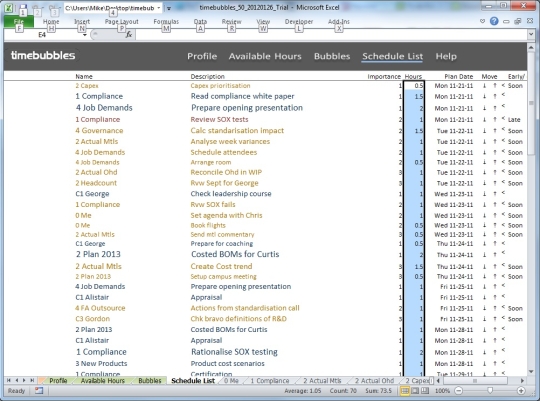Click the Profile link in timebubbles header
Screen dimensions: 540x401
tap(202, 56)
